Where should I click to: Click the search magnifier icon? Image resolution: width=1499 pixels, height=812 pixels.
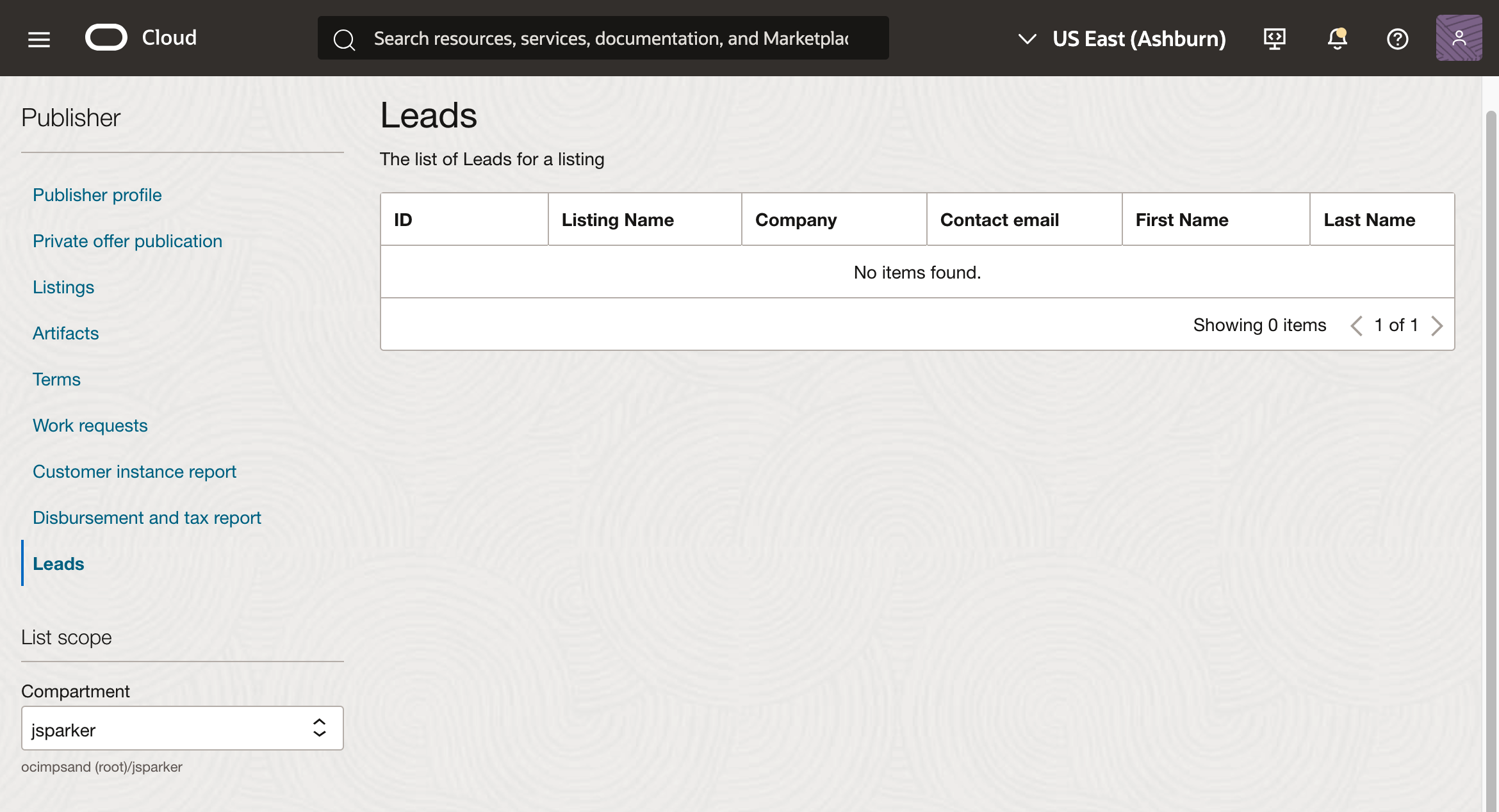pyautogui.click(x=344, y=39)
